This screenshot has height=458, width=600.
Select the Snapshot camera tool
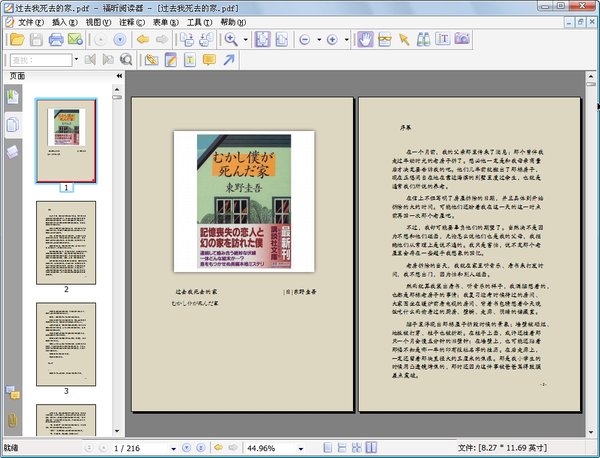462,39
